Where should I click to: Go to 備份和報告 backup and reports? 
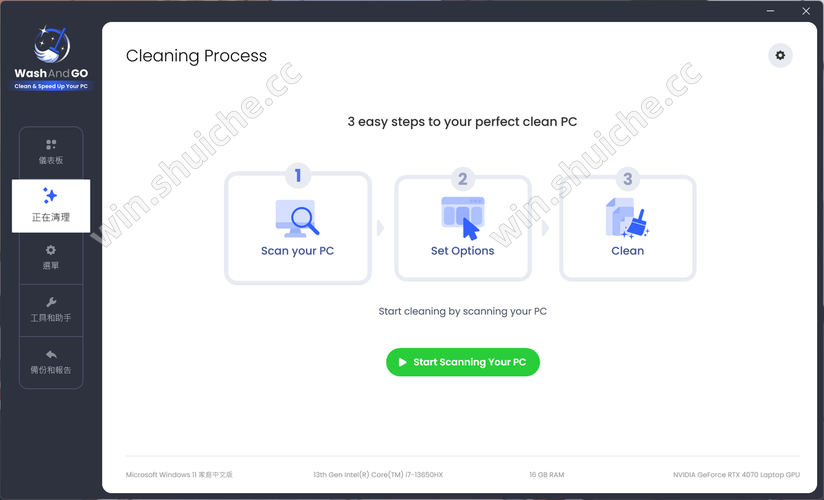tap(51, 362)
